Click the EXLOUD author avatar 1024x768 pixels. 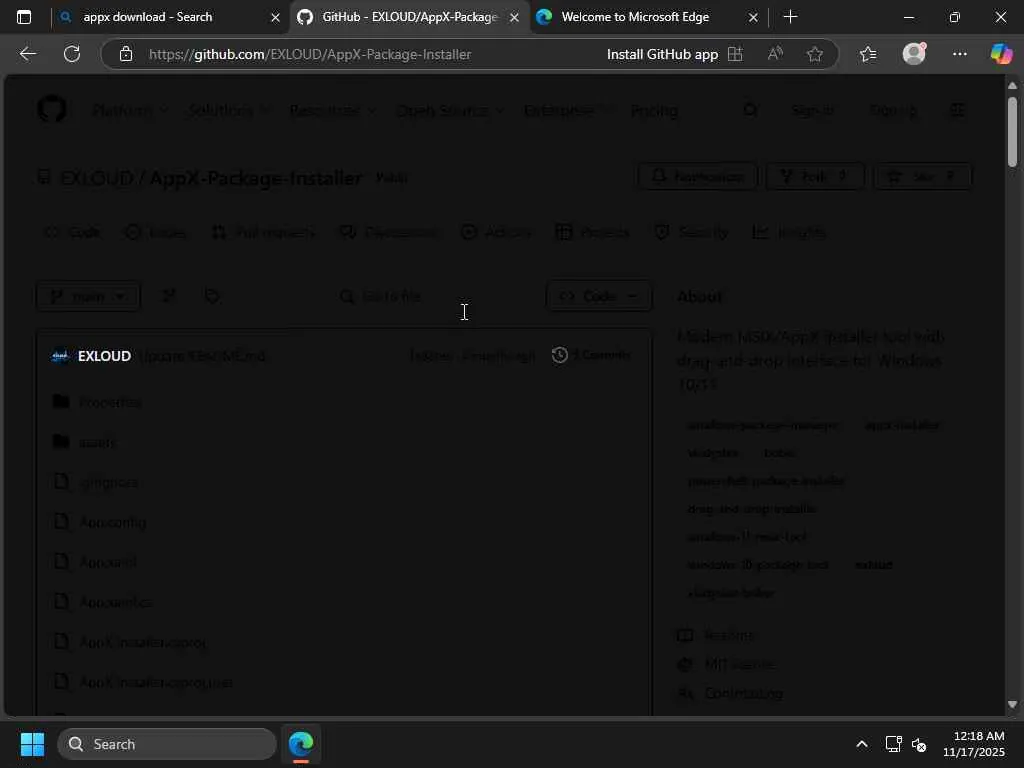pos(59,356)
